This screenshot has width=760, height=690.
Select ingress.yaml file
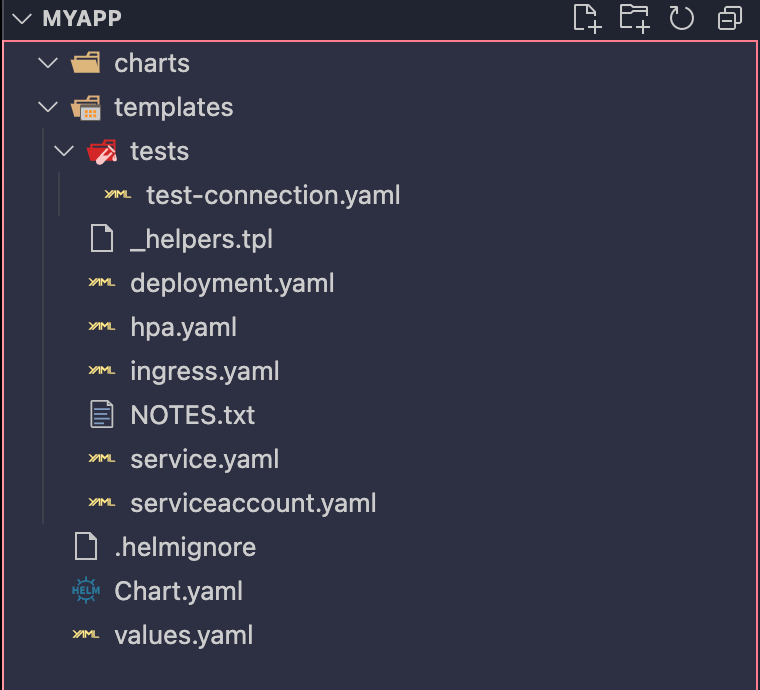(204, 371)
